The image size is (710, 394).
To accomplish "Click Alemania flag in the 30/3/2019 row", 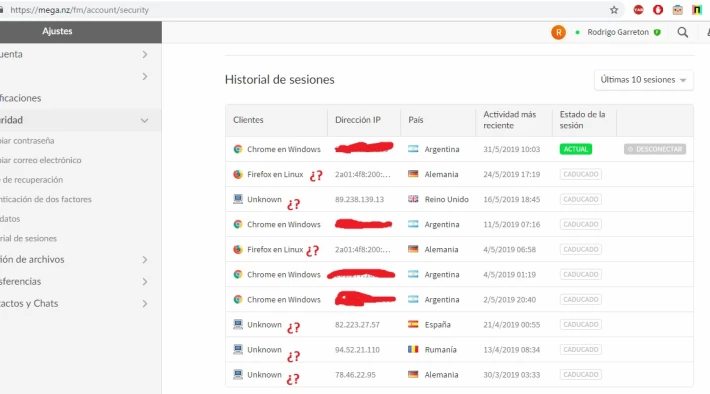I will [413, 374].
